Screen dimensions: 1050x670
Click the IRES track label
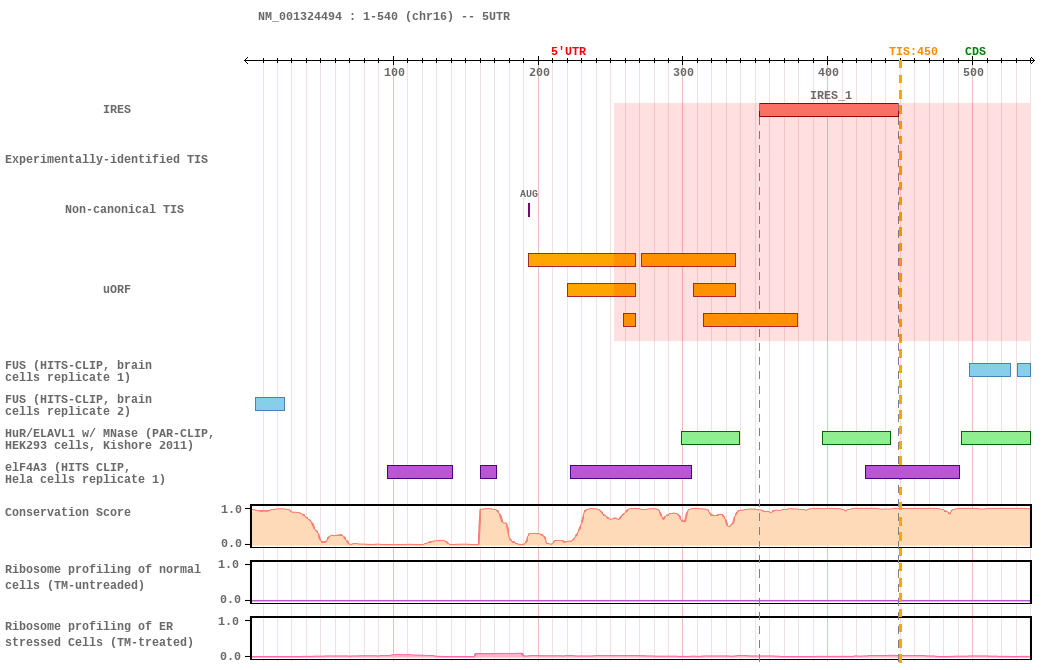point(117,109)
